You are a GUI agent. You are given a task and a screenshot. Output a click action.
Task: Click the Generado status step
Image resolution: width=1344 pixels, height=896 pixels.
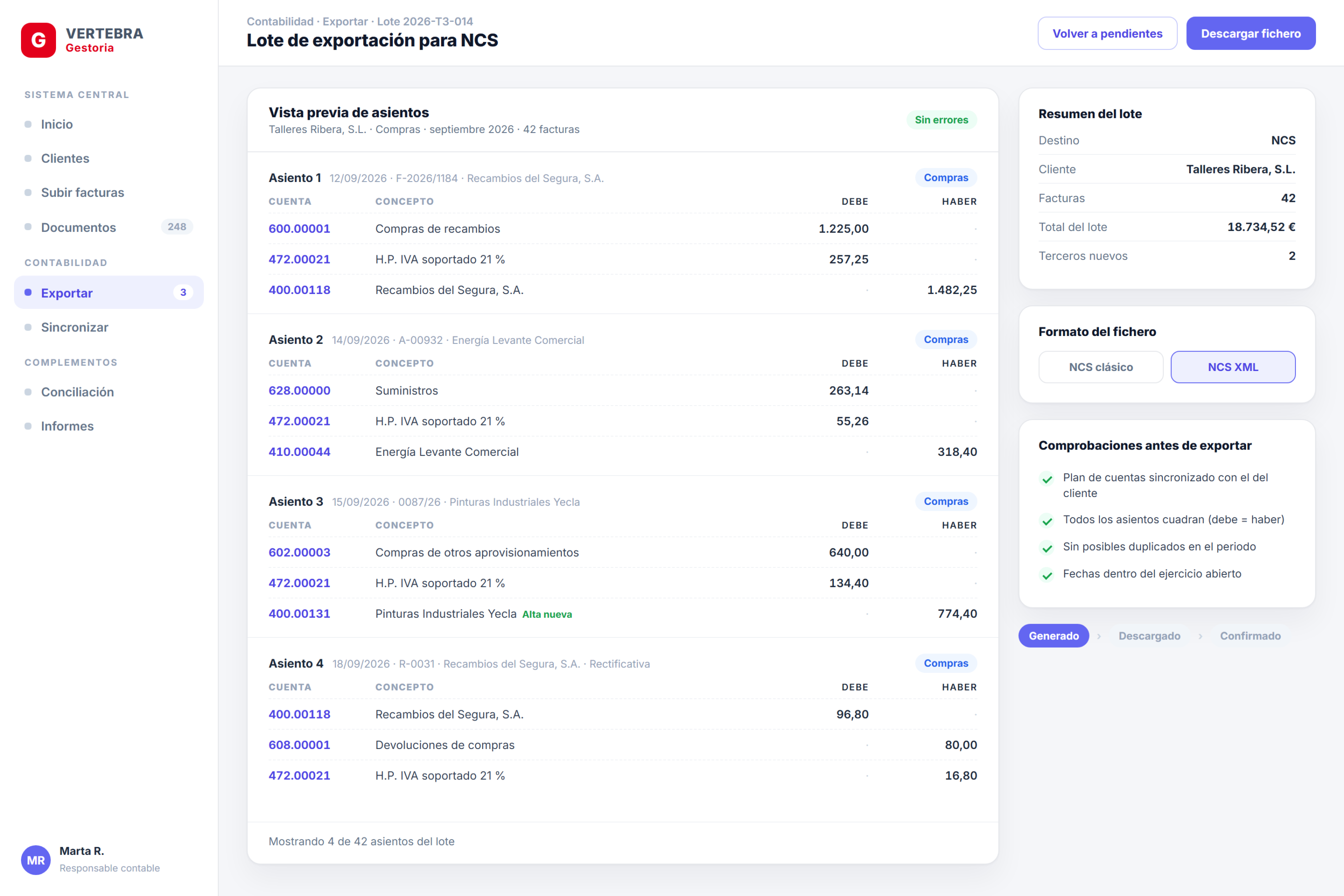point(1053,636)
